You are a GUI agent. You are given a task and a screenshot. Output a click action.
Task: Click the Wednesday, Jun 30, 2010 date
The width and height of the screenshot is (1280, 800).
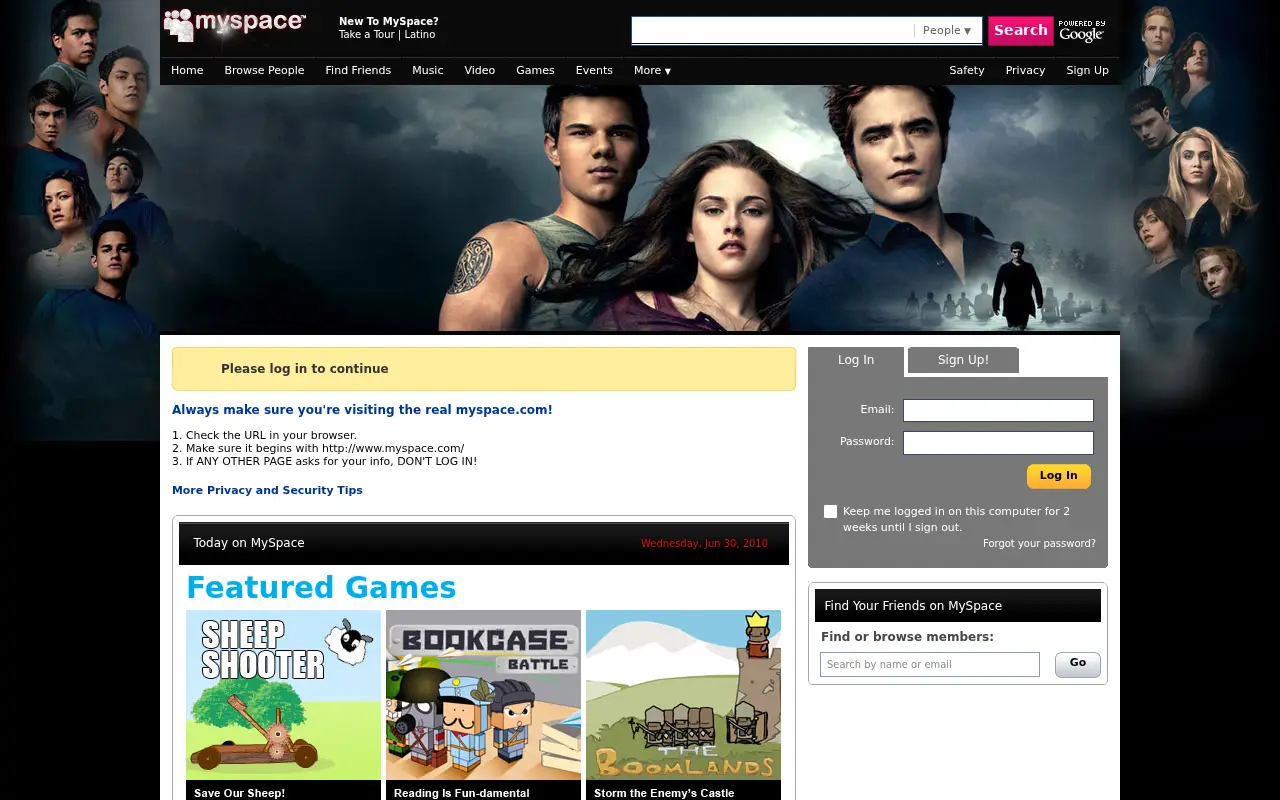coord(704,544)
